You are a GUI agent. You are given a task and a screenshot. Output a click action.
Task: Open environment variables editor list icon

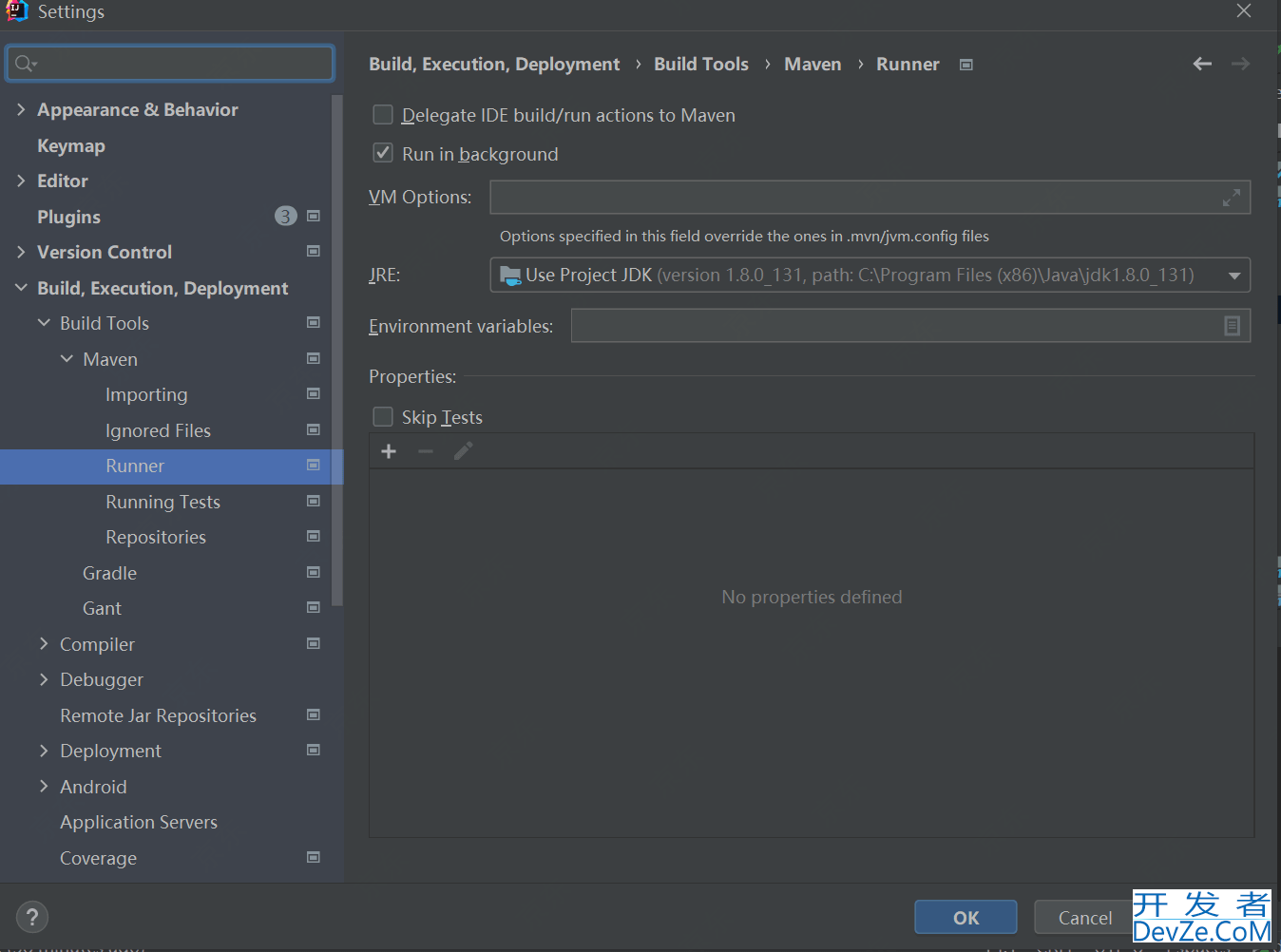coord(1232,326)
